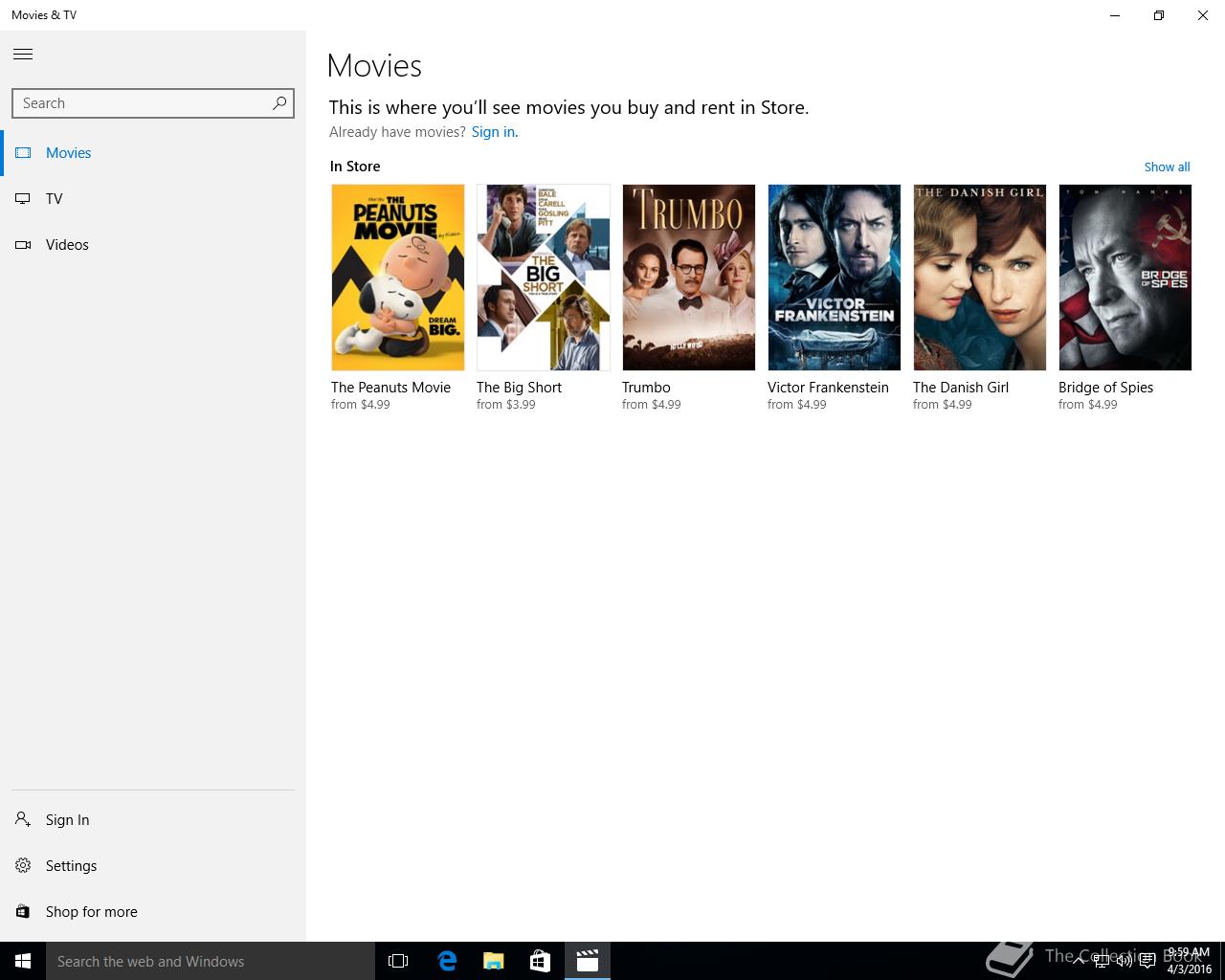Screen dimensions: 1225x980
Task: Select the TV monitor icon in sidebar
Action: [x=23, y=199]
